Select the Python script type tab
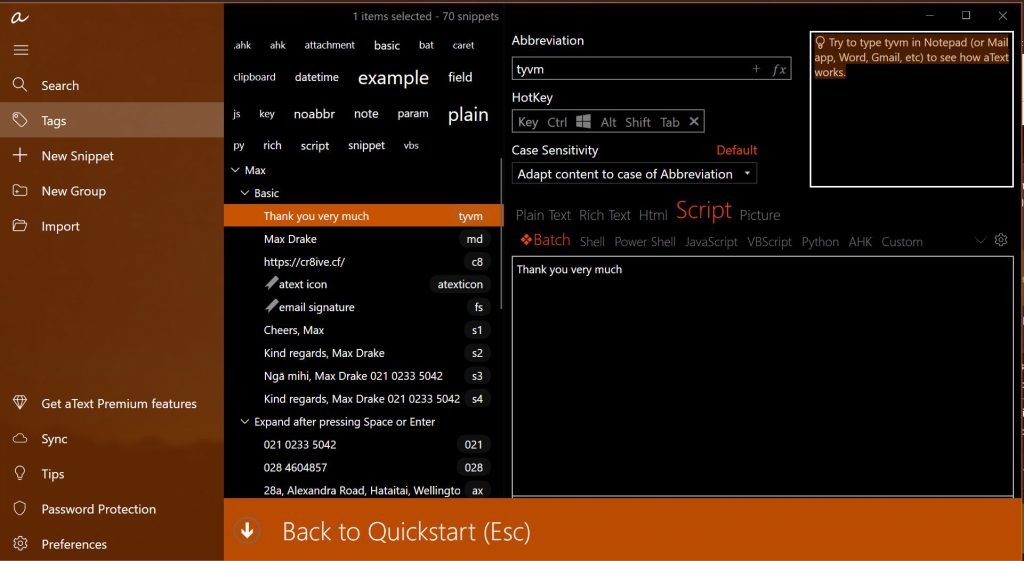The width and height of the screenshot is (1024, 561). [819, 242]
